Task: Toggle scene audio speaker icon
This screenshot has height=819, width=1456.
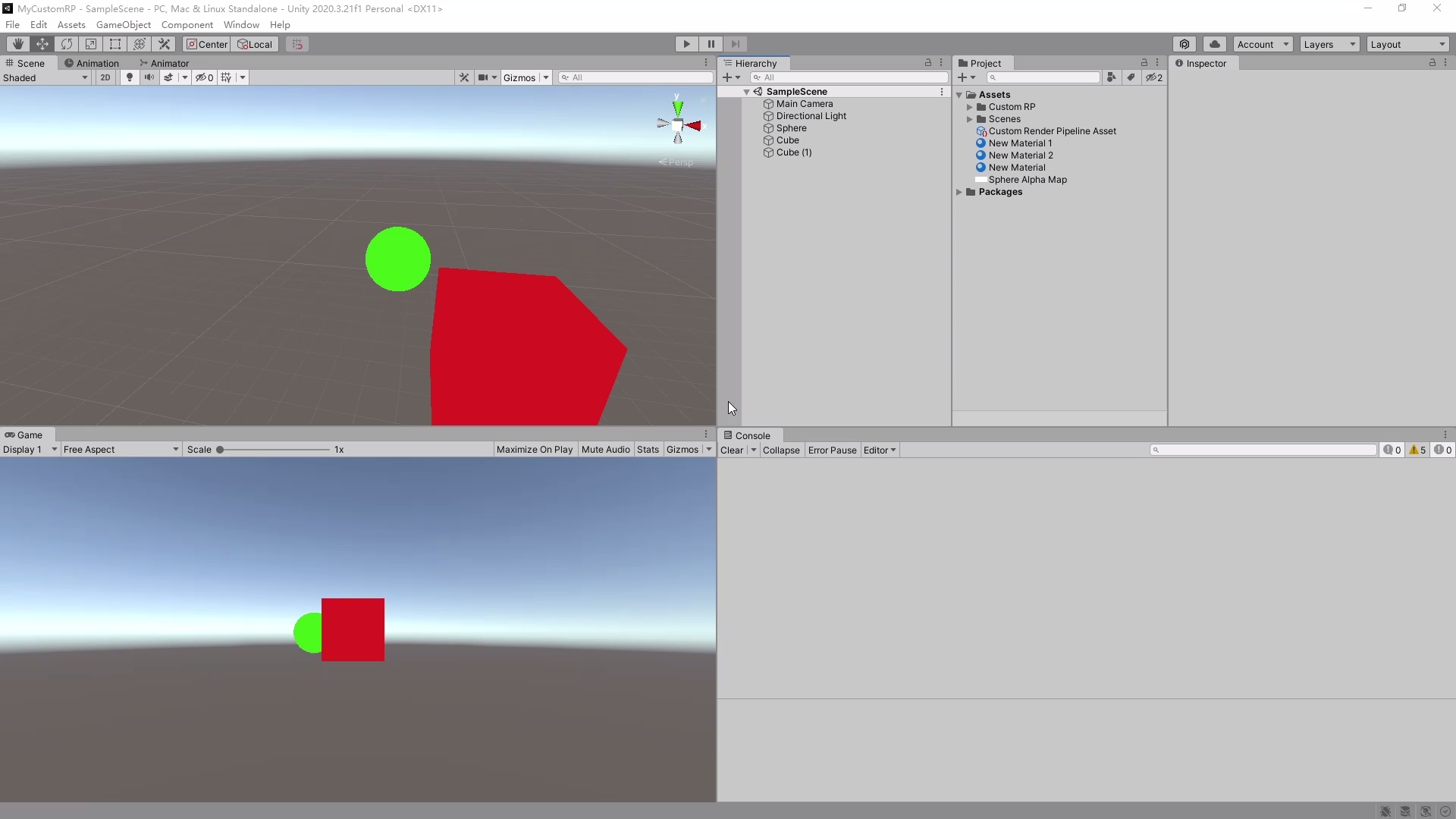Action: click(x=149, y=77)
